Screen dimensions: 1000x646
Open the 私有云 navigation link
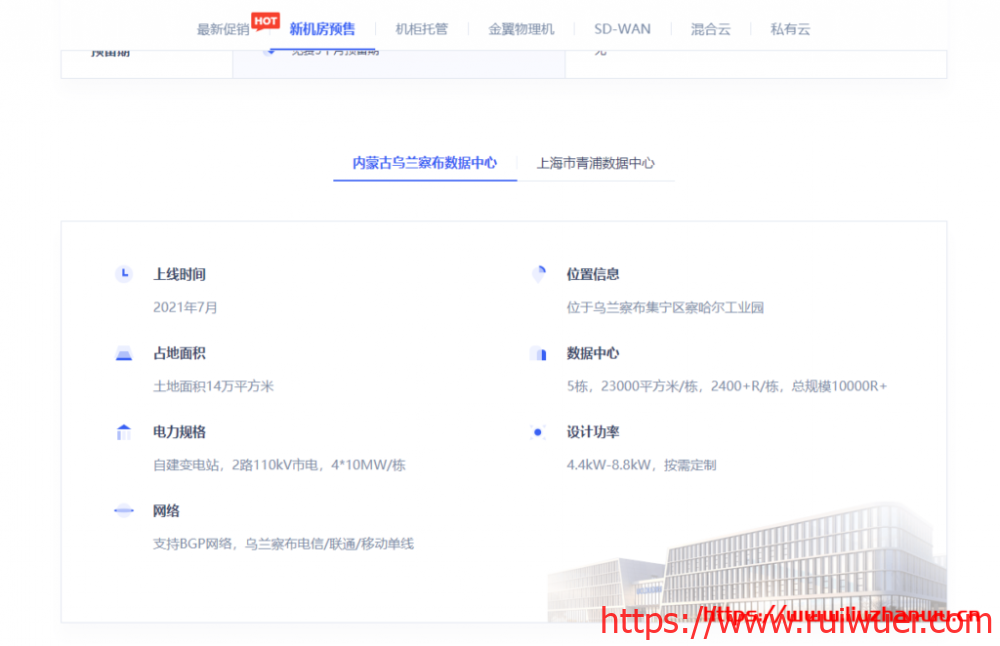[x=790, y=30]
